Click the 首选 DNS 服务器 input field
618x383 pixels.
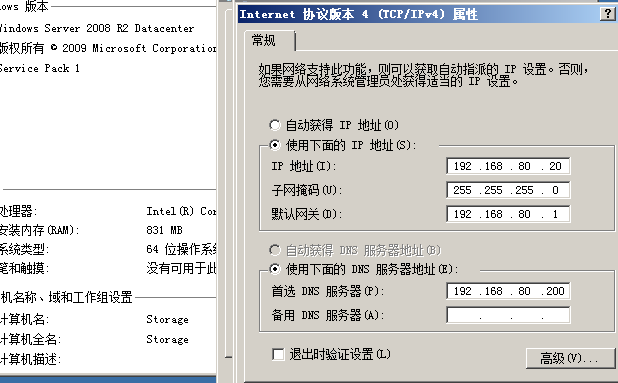point(508,291)
